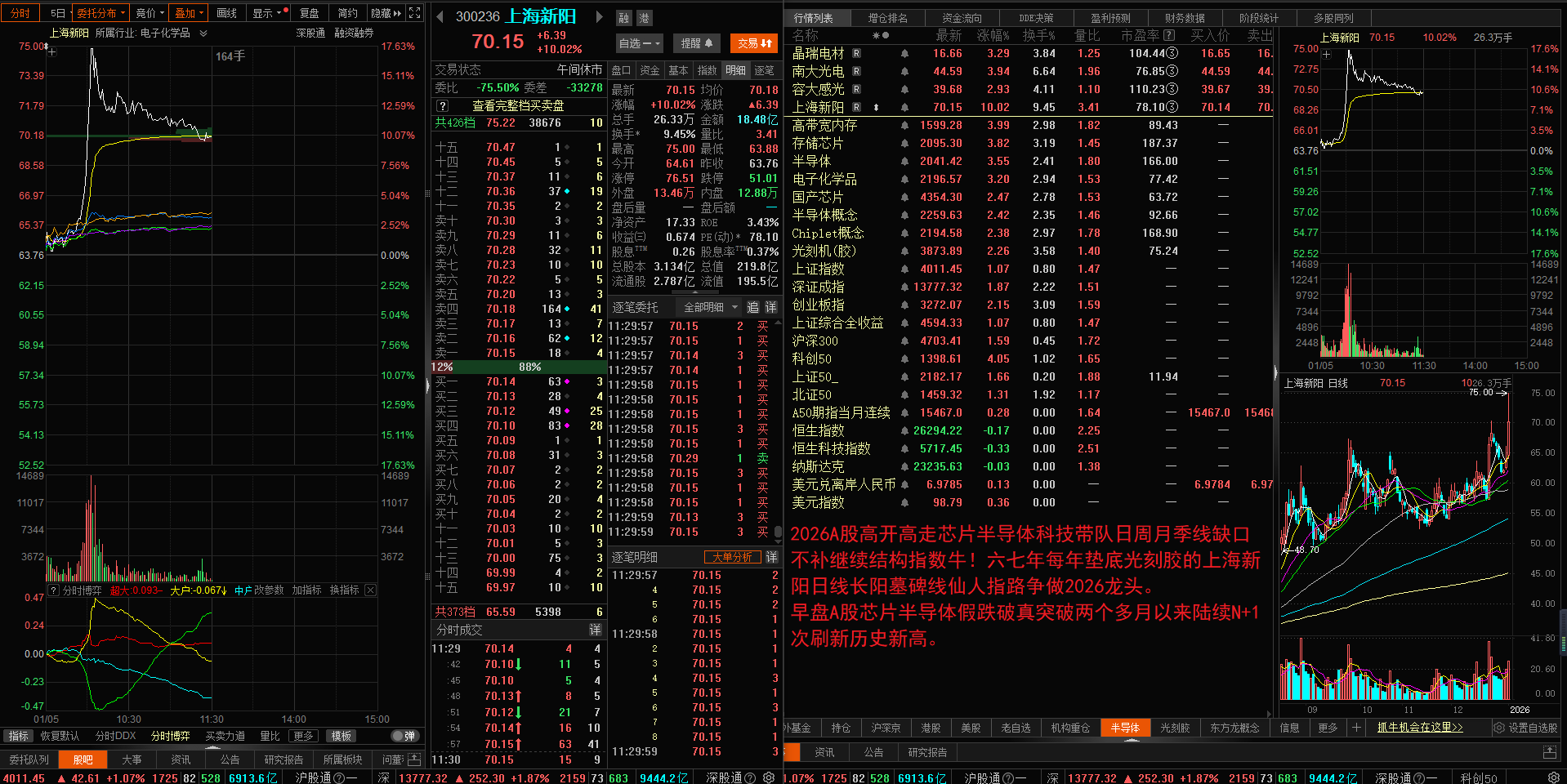Screen dimensions: 1567x784
Task: Add a new watchlist tab with plus
Action: (x=1356, y=728)
